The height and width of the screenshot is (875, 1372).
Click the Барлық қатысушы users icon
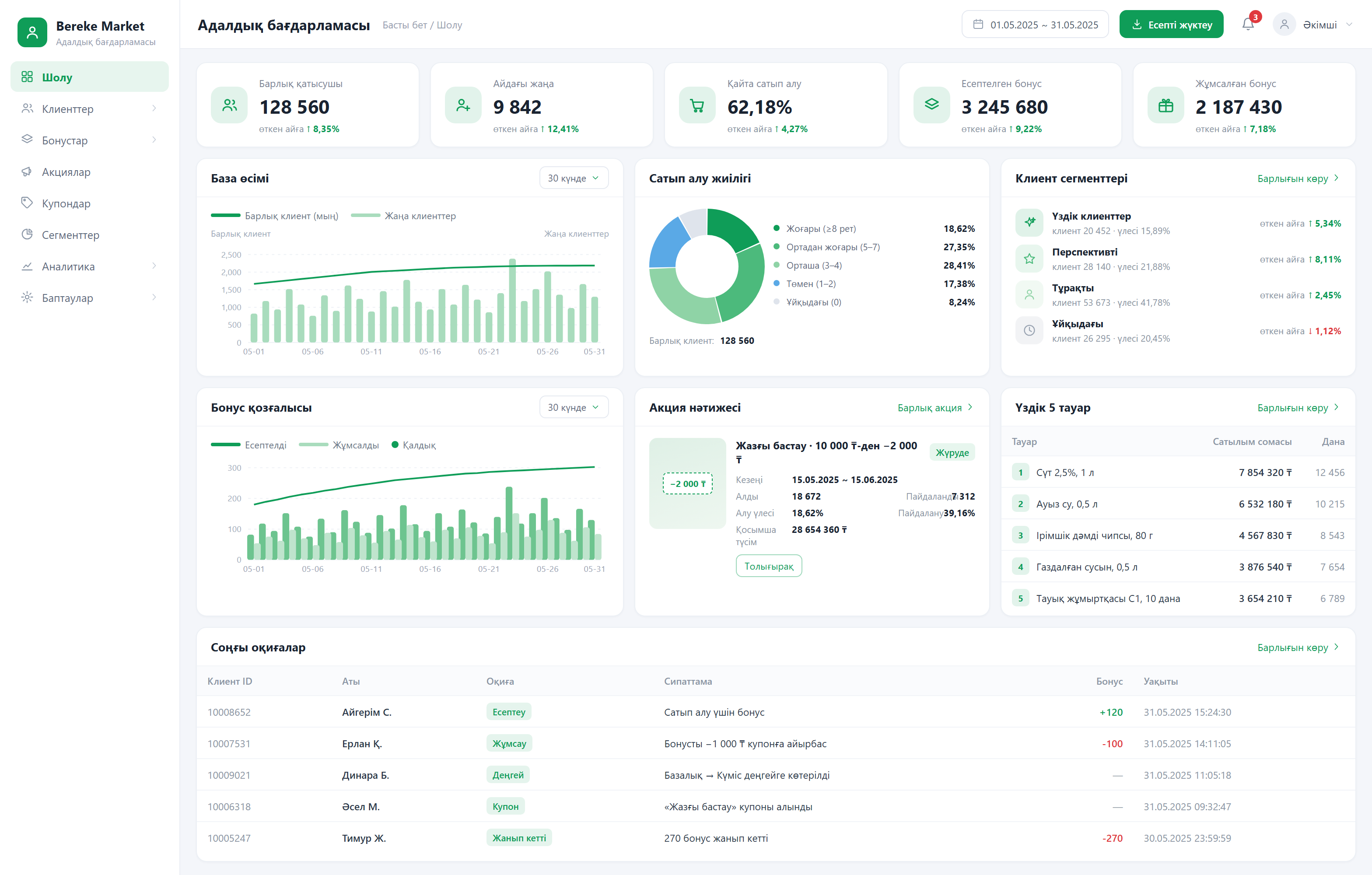point(229,105)
